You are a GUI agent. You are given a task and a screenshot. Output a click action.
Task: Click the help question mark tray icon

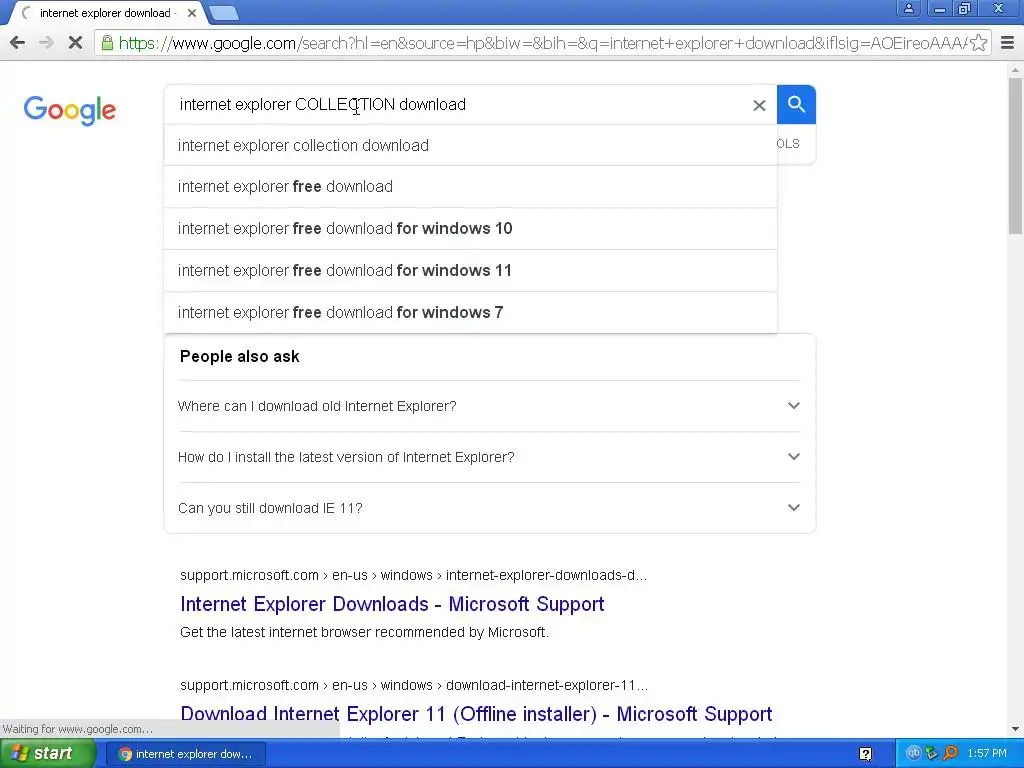pyautogui.click(x=865, y=754)
